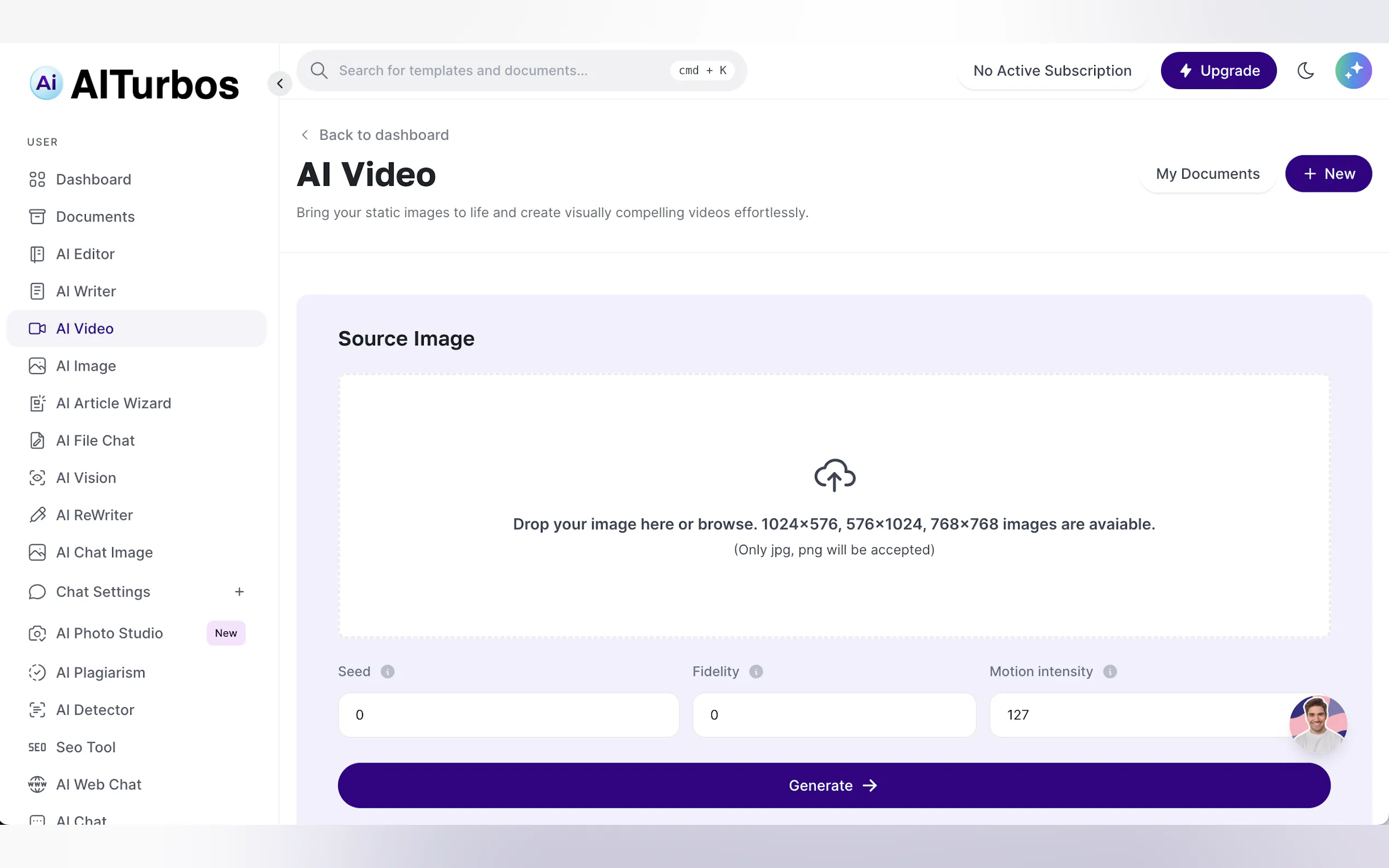
Task: Click the Motion intensity info icon
Action: pos(1110,672)
